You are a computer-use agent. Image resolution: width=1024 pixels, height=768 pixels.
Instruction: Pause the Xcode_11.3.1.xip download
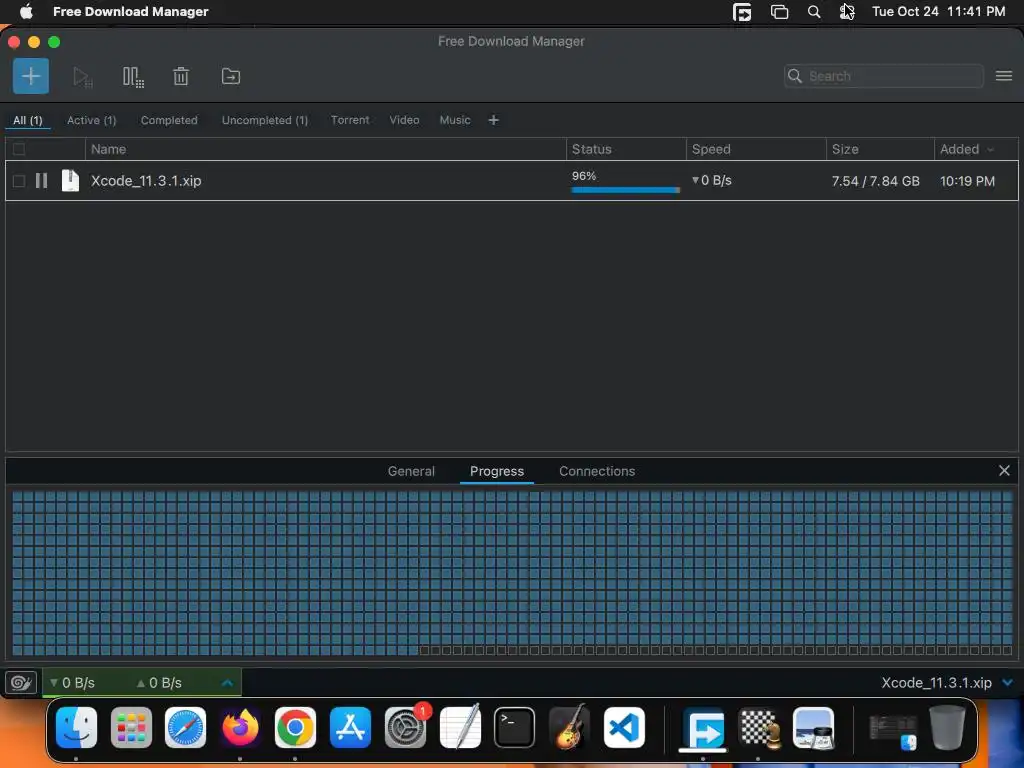click(41, 181)
